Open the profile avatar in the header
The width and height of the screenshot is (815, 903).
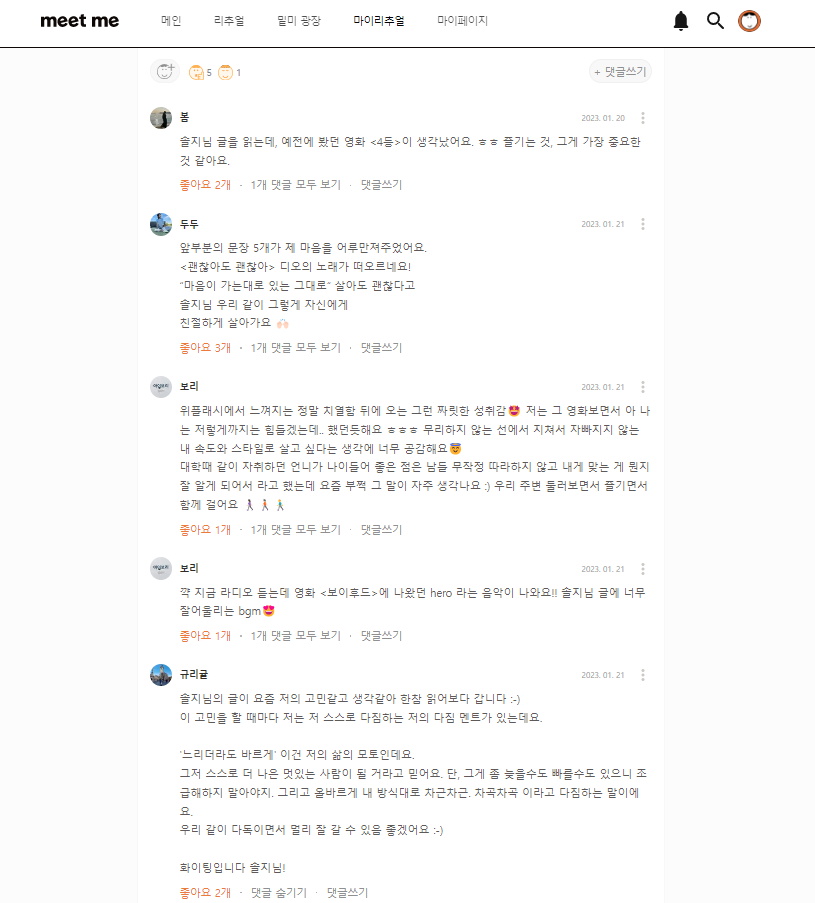[749, 21]
